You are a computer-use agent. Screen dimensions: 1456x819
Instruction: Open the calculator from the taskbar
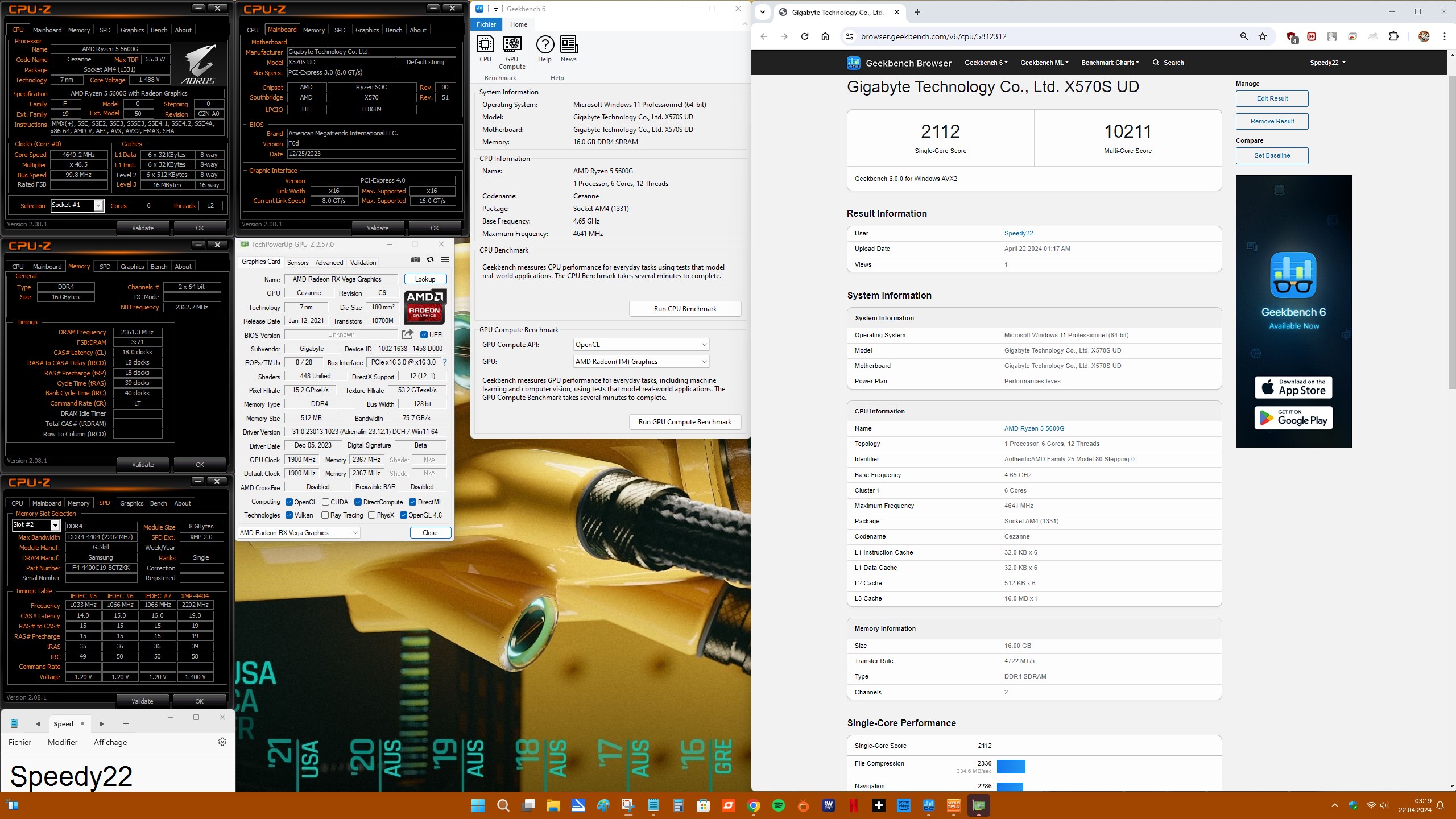click(679, 805)
